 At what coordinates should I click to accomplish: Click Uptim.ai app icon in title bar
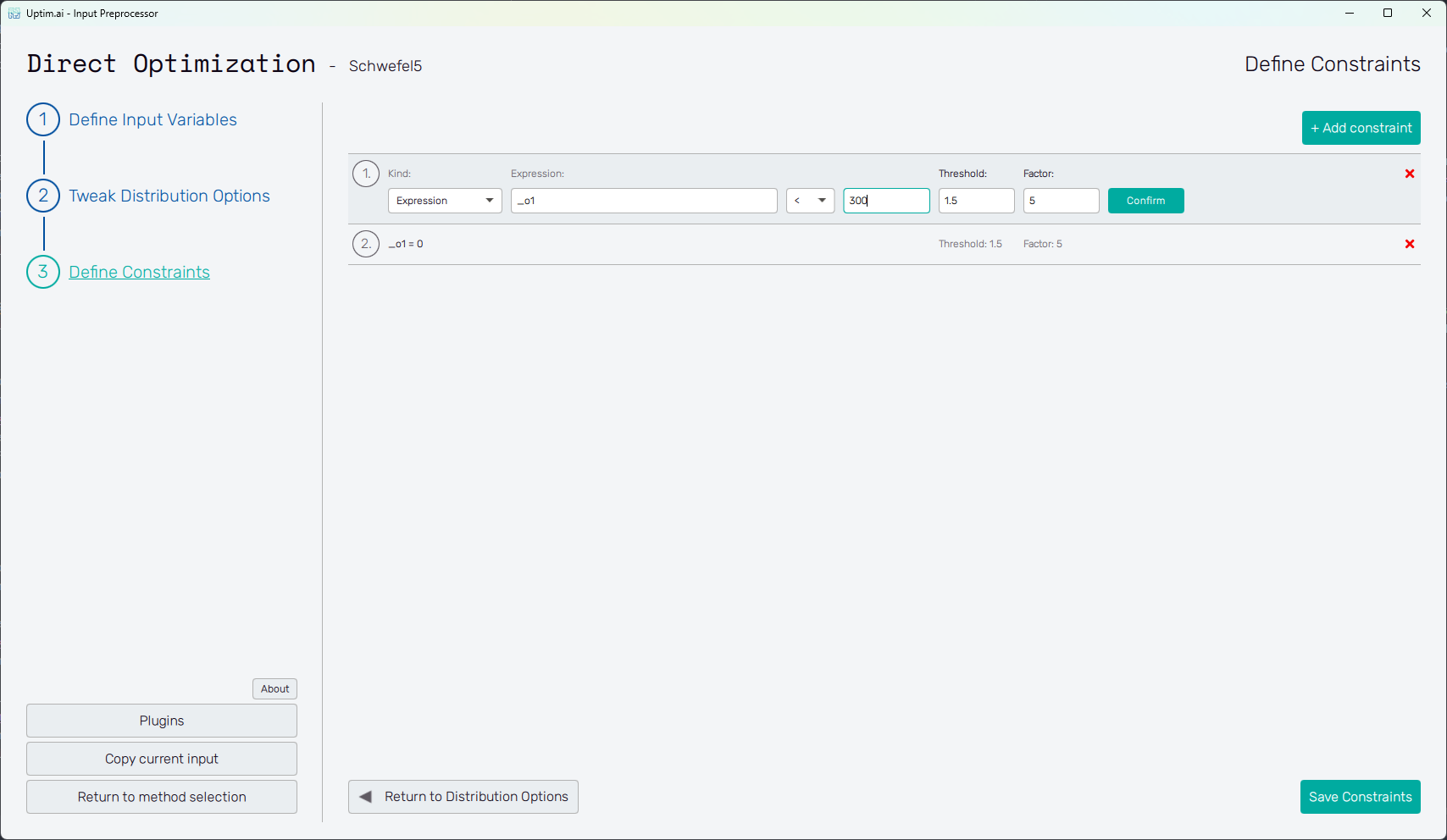pos(14,14)
